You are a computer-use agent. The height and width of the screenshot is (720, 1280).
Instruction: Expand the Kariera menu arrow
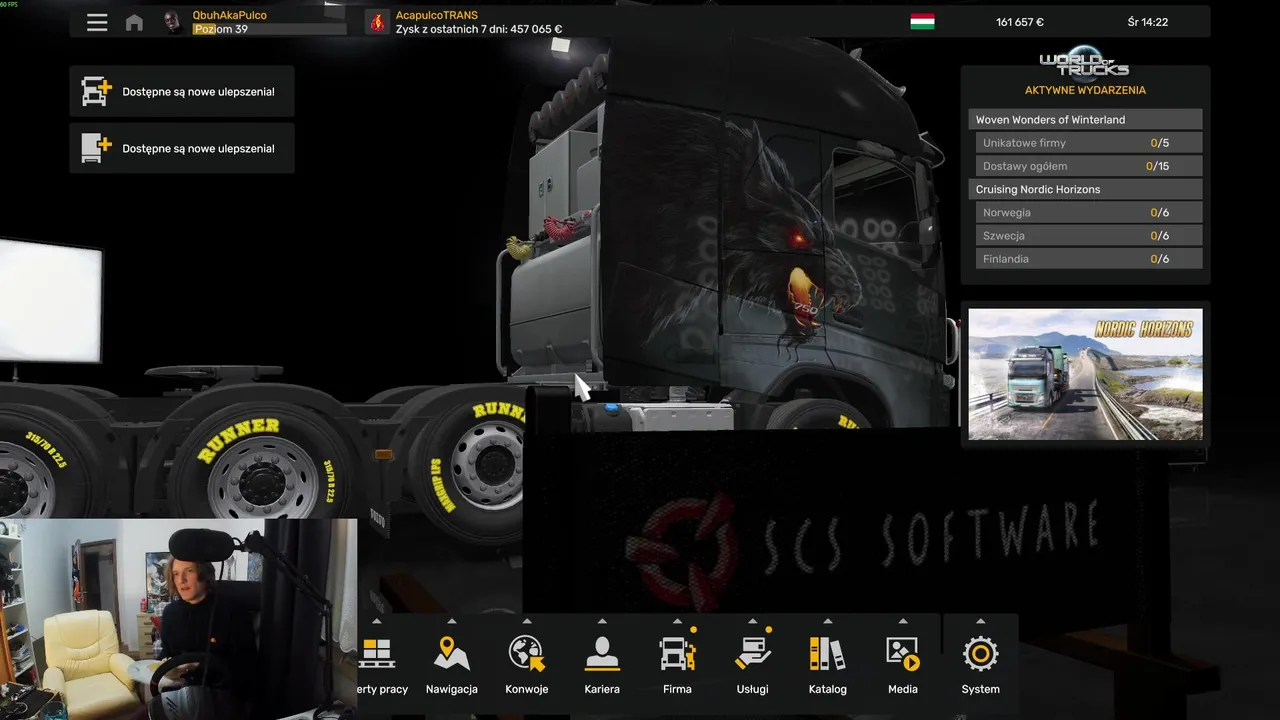602,621
